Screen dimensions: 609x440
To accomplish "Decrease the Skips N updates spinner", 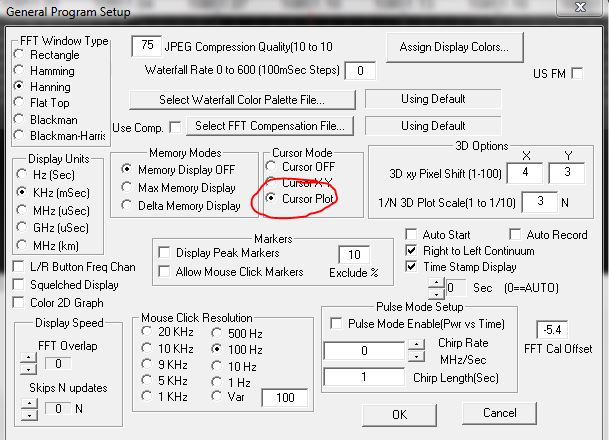I will tap(28, 412).
